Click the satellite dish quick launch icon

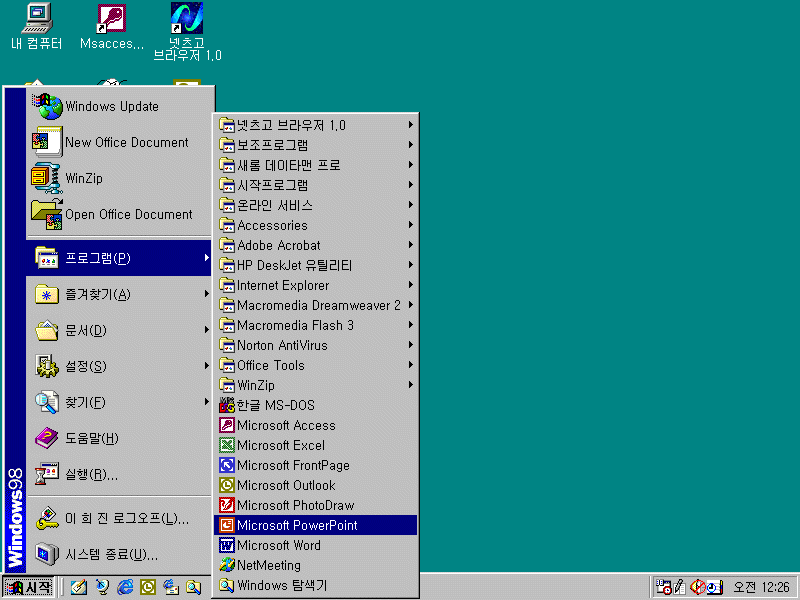[102, 588]
